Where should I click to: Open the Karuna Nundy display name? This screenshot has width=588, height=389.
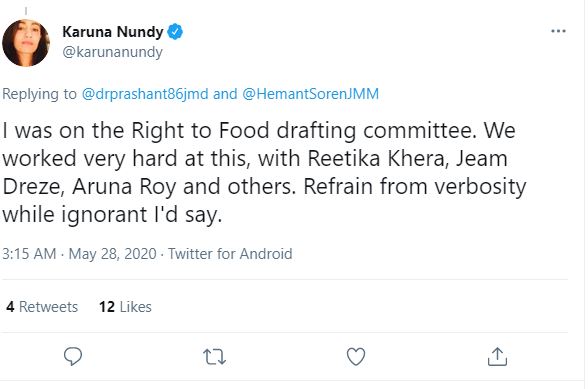click(112, 32)
